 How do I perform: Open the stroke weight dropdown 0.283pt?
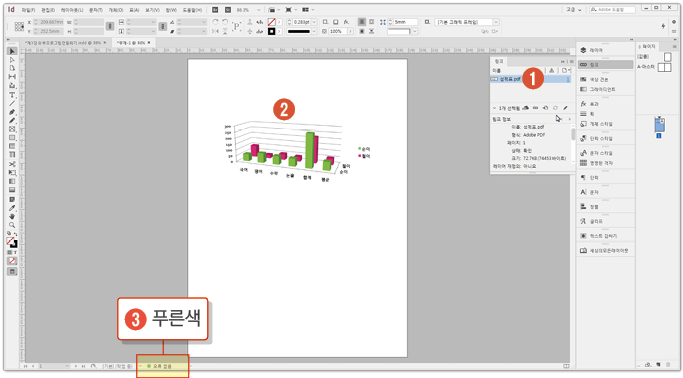(x=314, y=22)
